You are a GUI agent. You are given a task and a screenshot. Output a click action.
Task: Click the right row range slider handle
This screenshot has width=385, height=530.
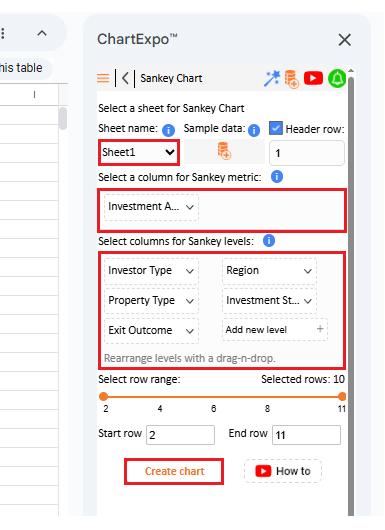pos(342,396)
